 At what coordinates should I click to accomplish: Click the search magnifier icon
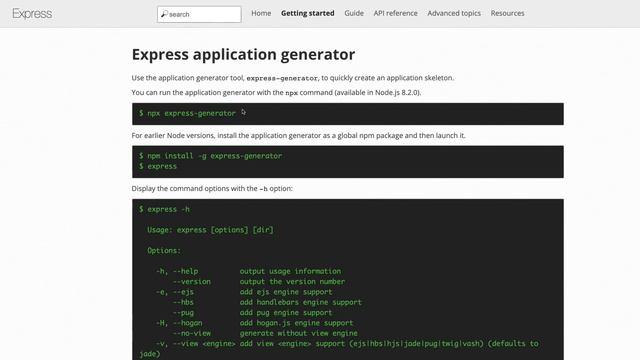[164, 14]
